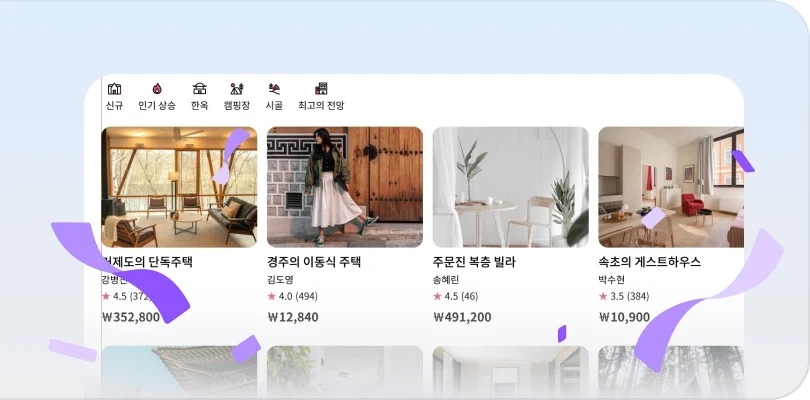Open the 캠핑장 tab label

tap(237, 105)
